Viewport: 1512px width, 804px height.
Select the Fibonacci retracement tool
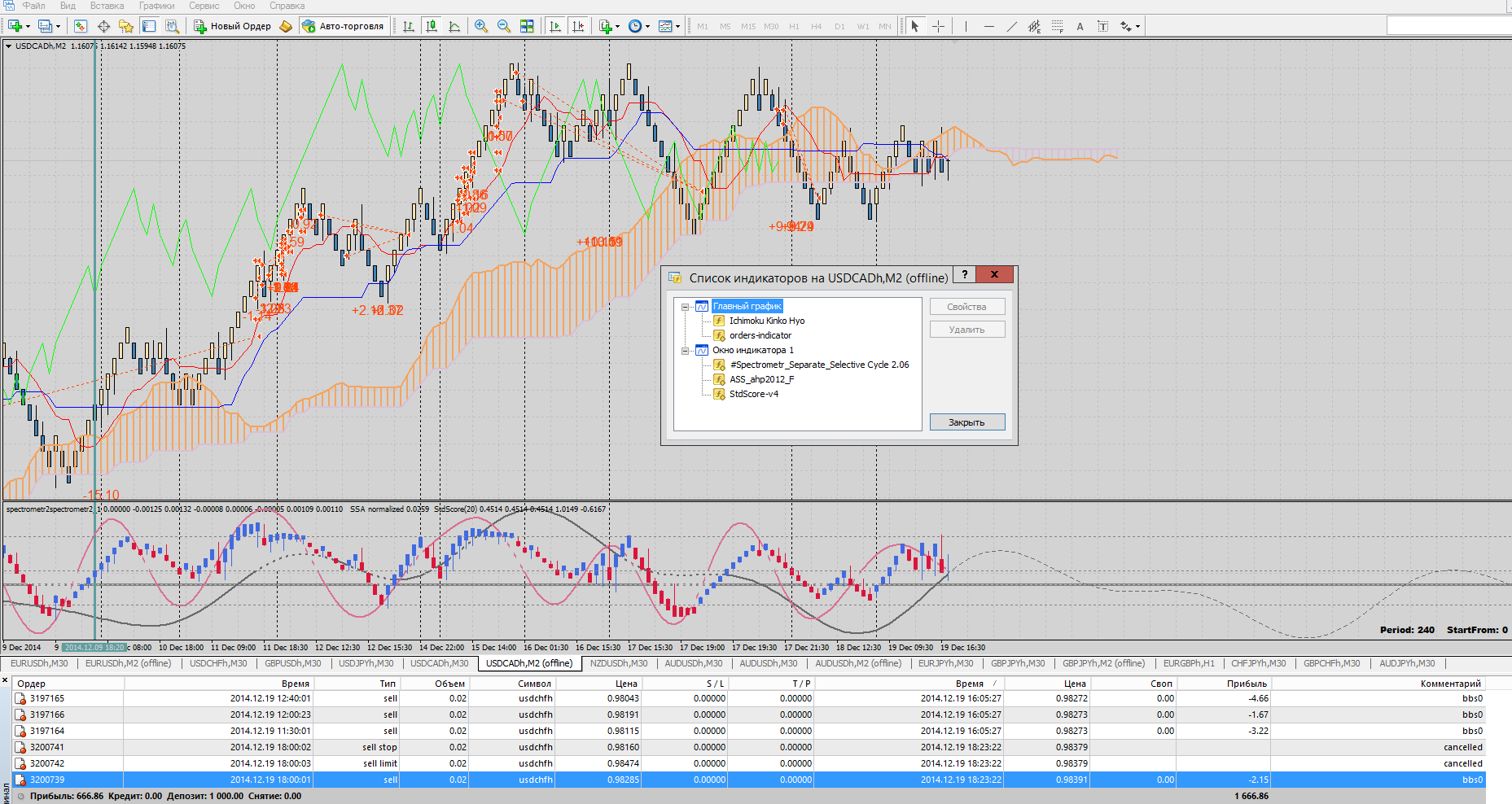pyautogui.click(x=1057, y=26)
